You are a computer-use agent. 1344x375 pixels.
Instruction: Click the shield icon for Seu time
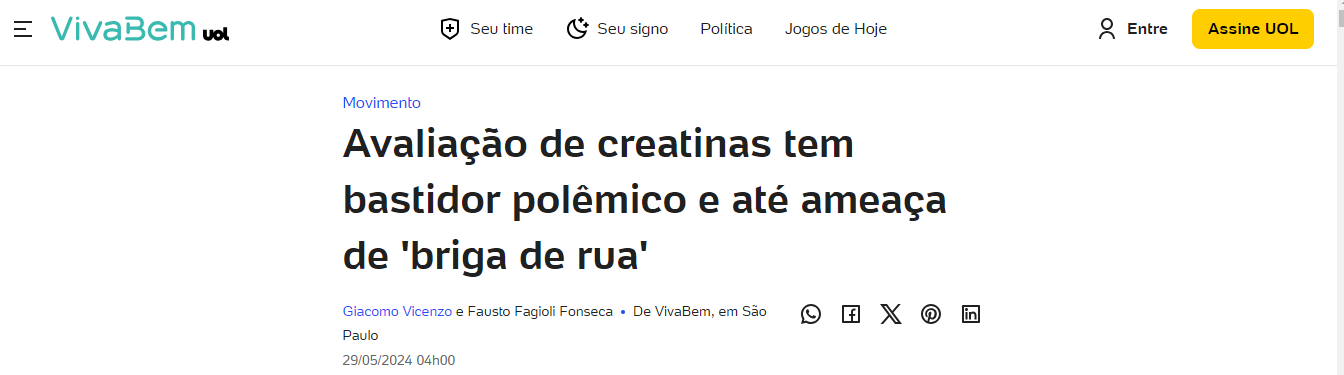(450, 29)
